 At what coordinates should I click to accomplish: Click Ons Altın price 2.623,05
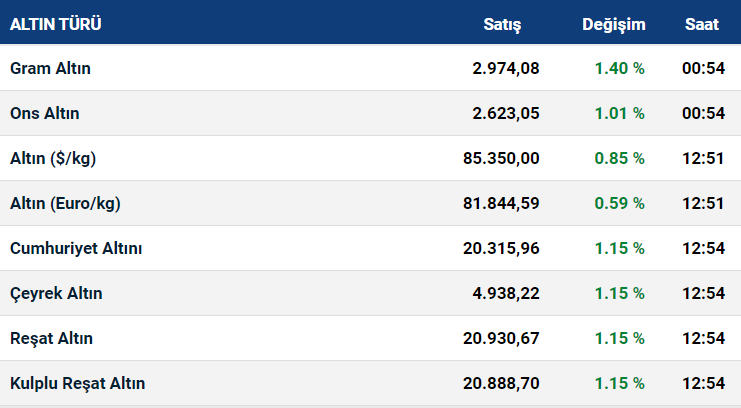pos(506,113)
